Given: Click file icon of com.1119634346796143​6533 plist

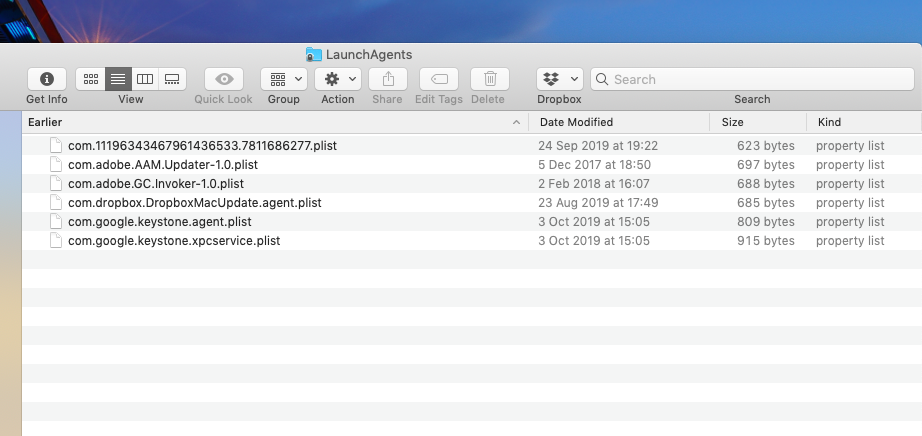Looking at the screenshot, I should (x=56, y=145).
